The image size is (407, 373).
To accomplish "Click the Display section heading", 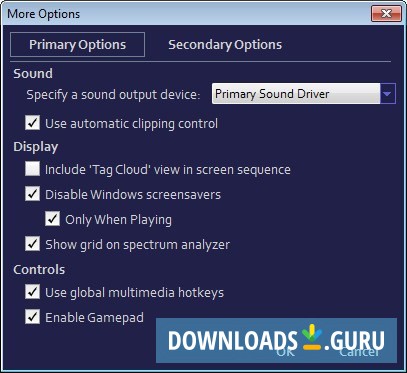I will 36,147.
